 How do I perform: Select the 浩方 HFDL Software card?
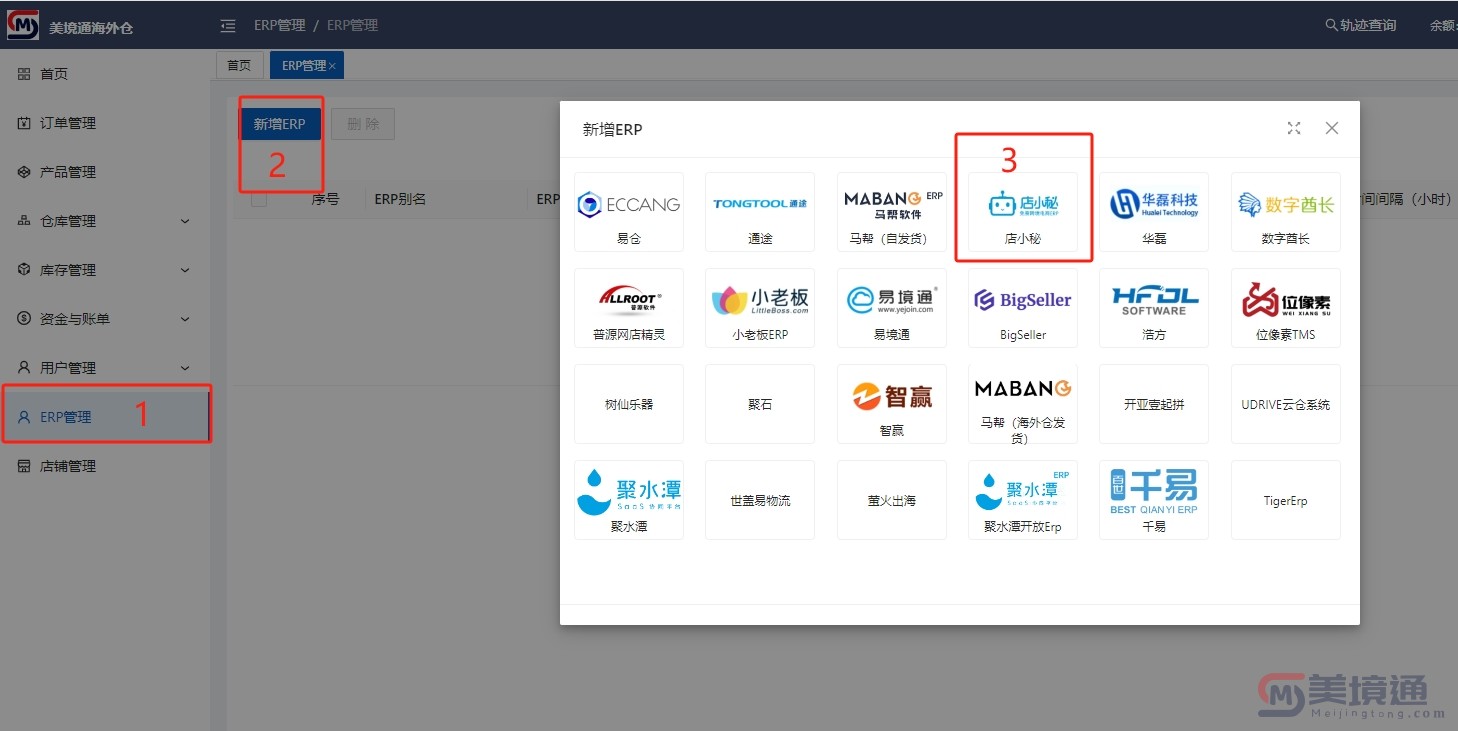[1154, 308]
